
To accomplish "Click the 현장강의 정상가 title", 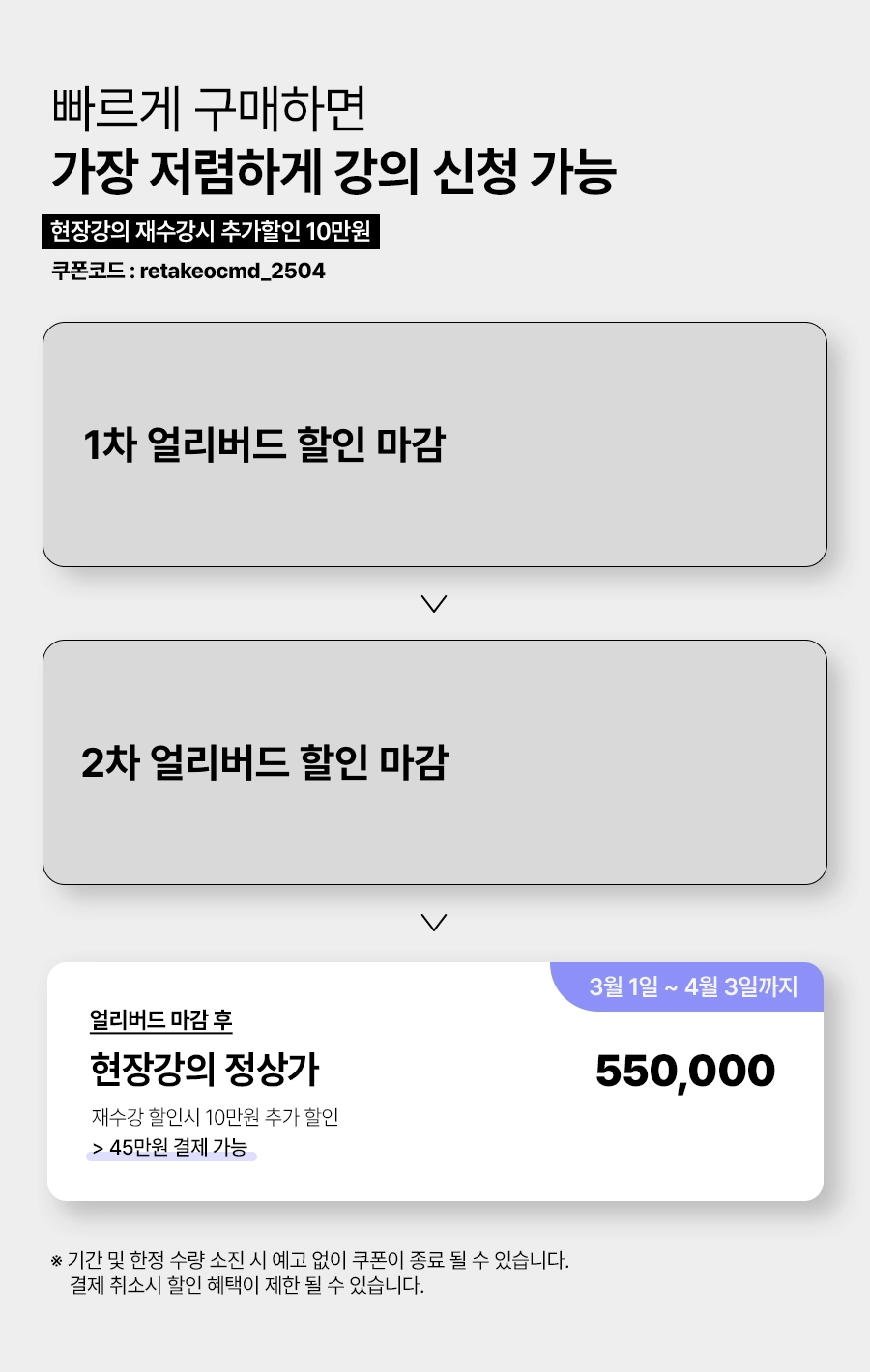I will tap(204, 1070).
